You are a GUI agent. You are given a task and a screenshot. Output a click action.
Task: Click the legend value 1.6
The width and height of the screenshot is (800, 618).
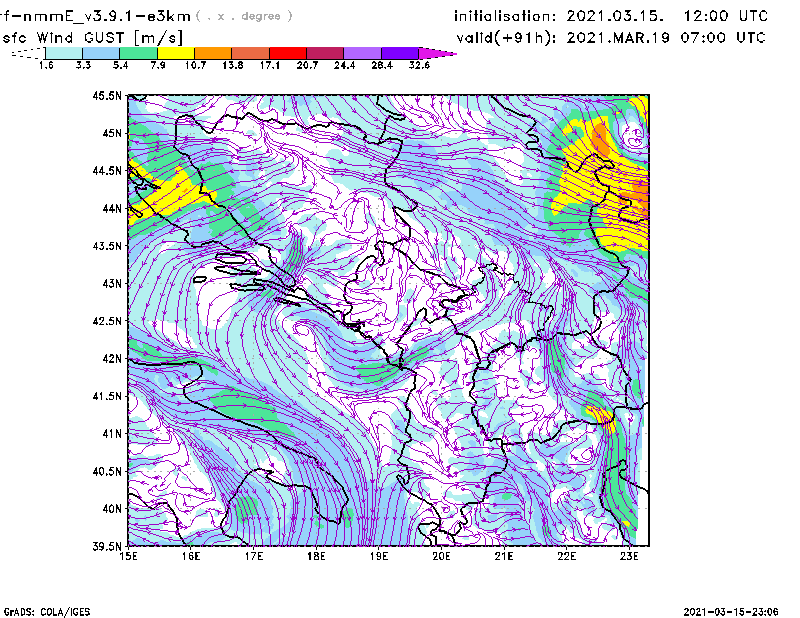tap(46, 65)
